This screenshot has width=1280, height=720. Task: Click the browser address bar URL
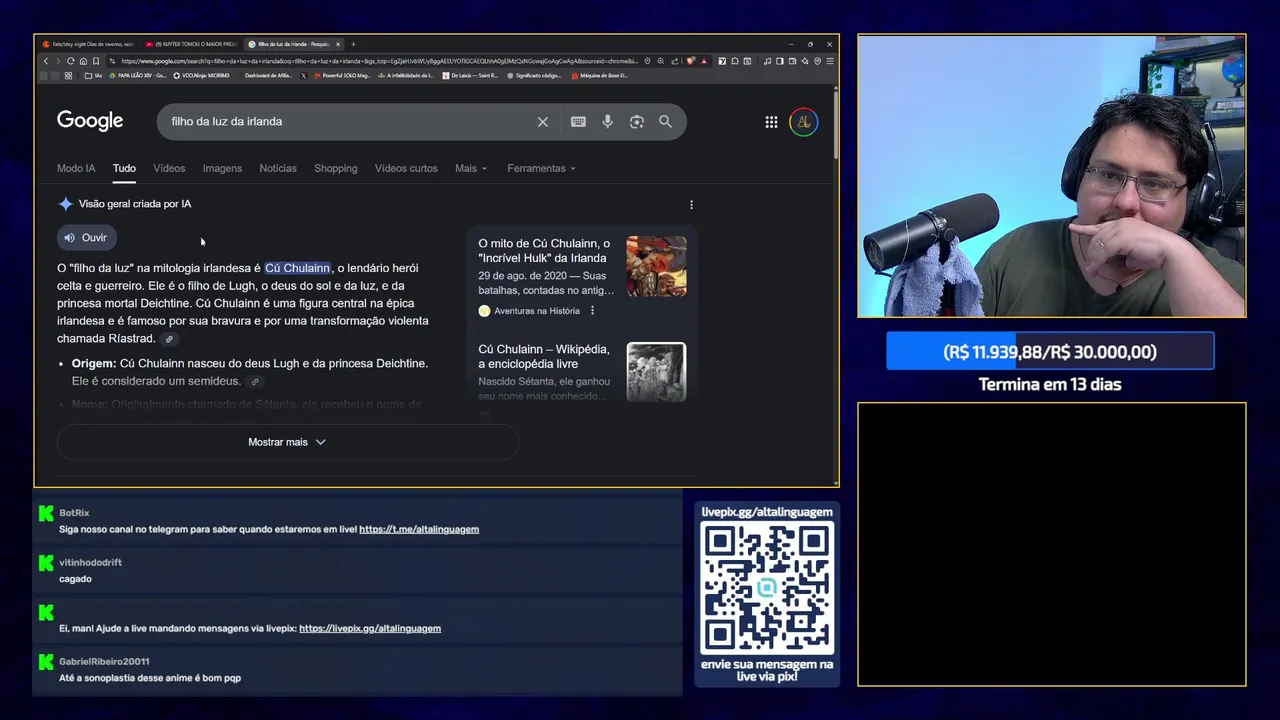(x=378, y=61)
